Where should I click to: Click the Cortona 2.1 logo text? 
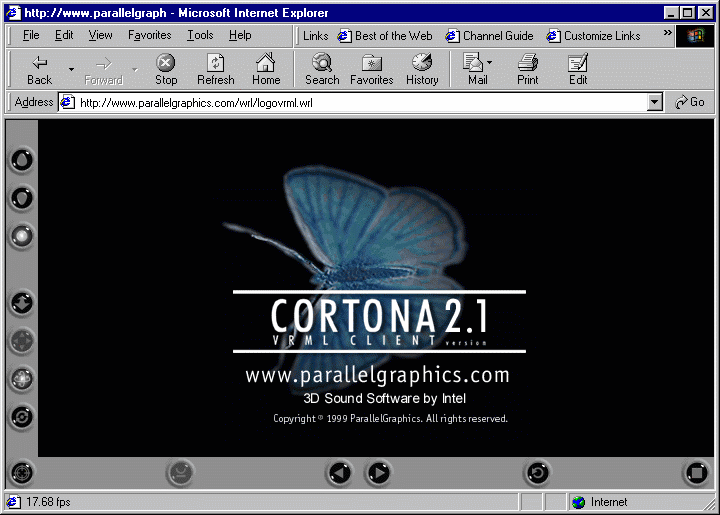379,316
